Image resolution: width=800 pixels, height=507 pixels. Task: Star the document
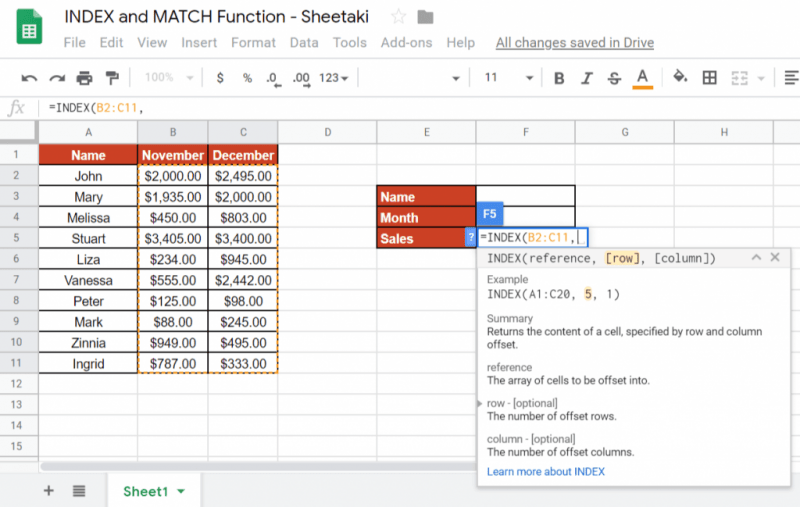398,17
